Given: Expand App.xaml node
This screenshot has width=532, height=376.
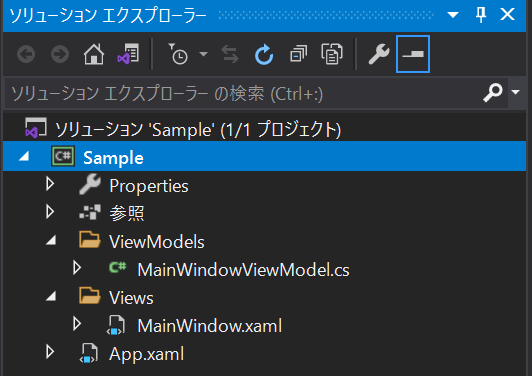Looking at the screenshot, I should [x=50, y=352].
